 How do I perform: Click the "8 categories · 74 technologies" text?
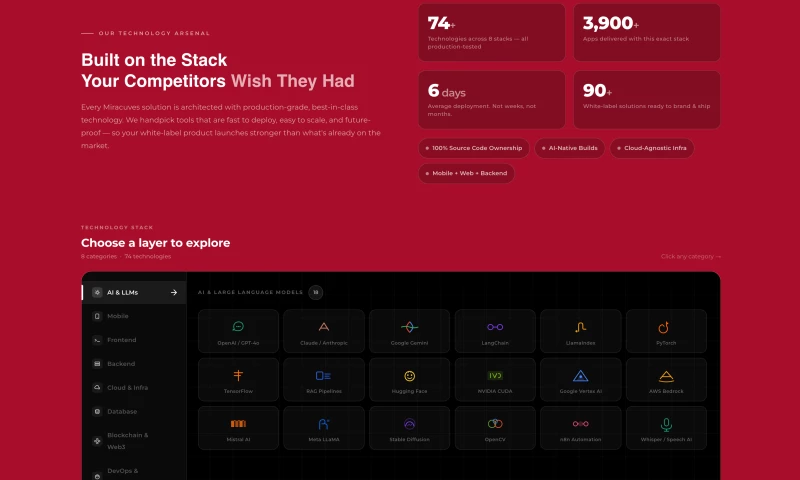pos(126,257)
